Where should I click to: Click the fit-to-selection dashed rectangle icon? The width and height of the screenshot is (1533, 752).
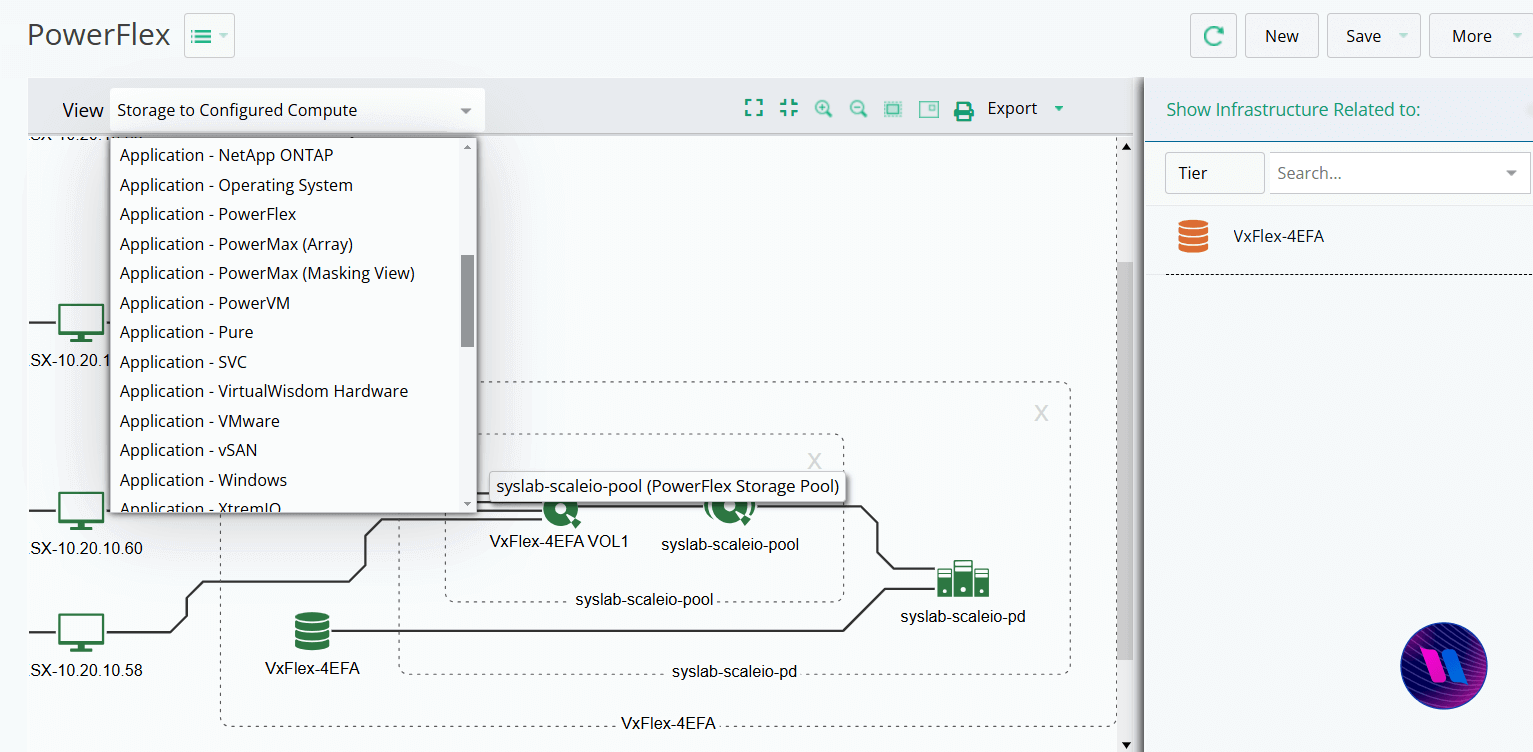[x=893, y=109]
